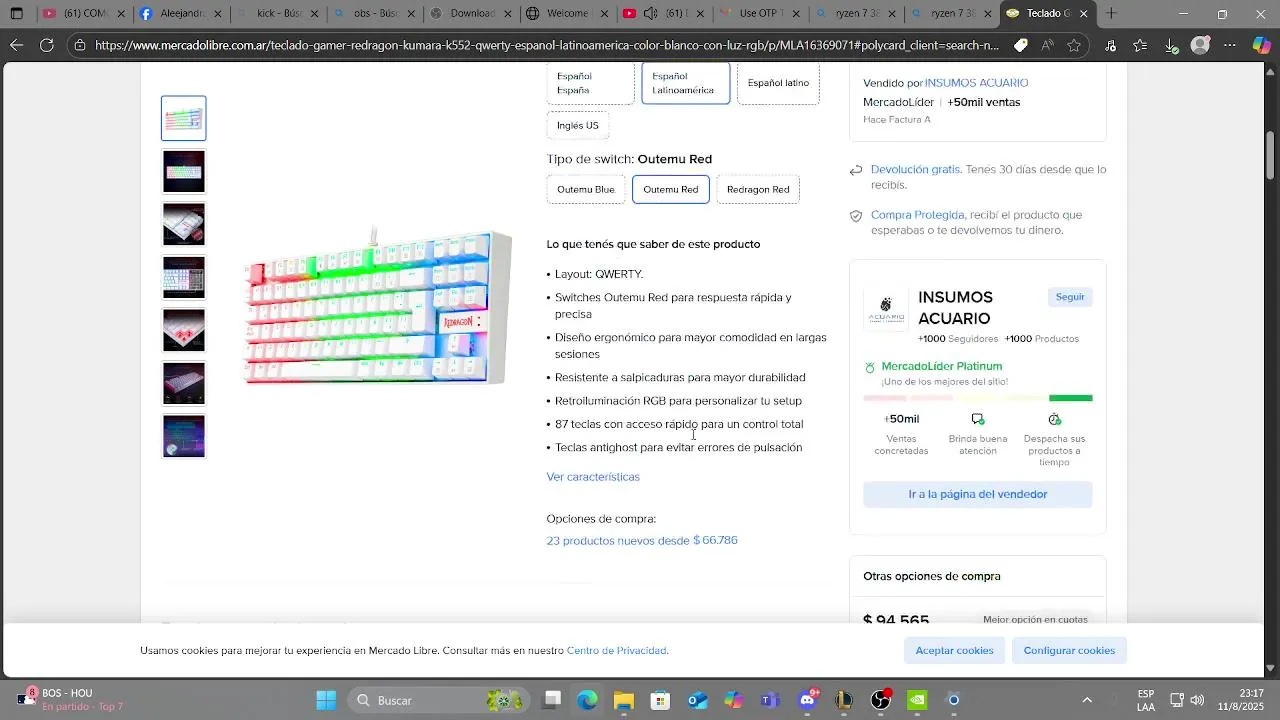
Task: Open the shopping price tag icon
Action: [x=1020, y=45]
